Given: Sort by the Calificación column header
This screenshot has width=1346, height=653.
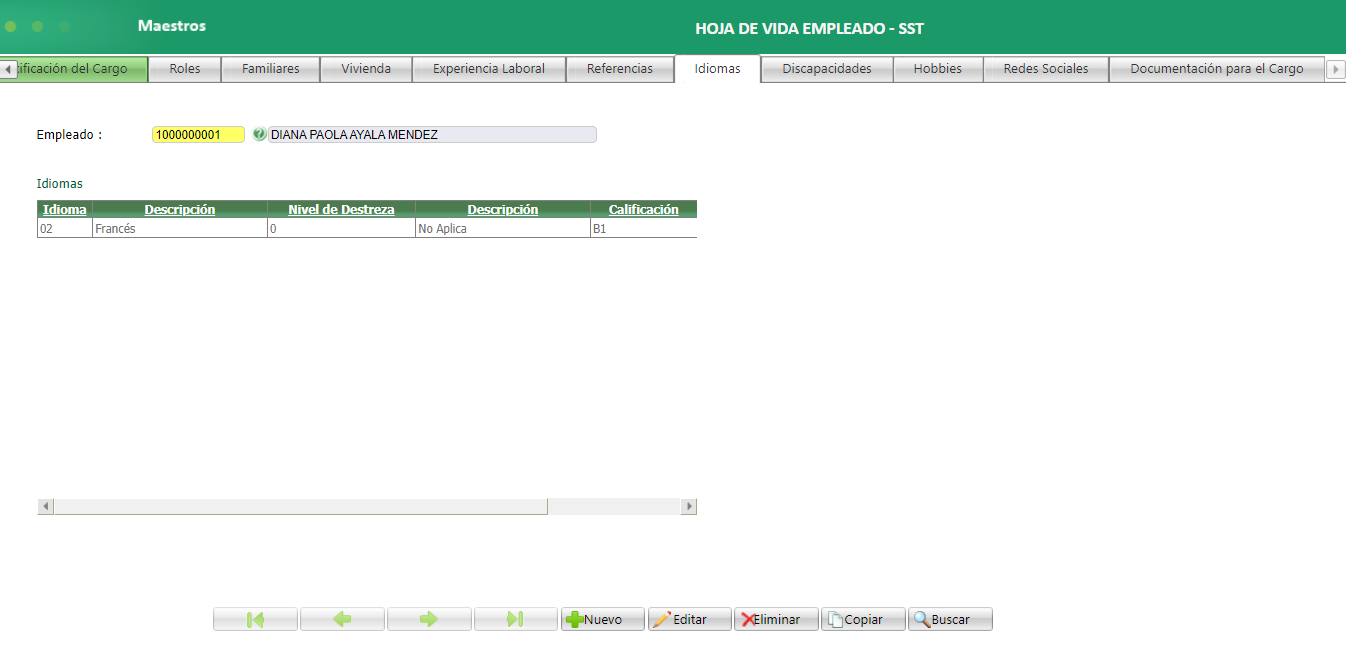Looking at the screenshot, I should pyautogui.click(x=643, y=210).
